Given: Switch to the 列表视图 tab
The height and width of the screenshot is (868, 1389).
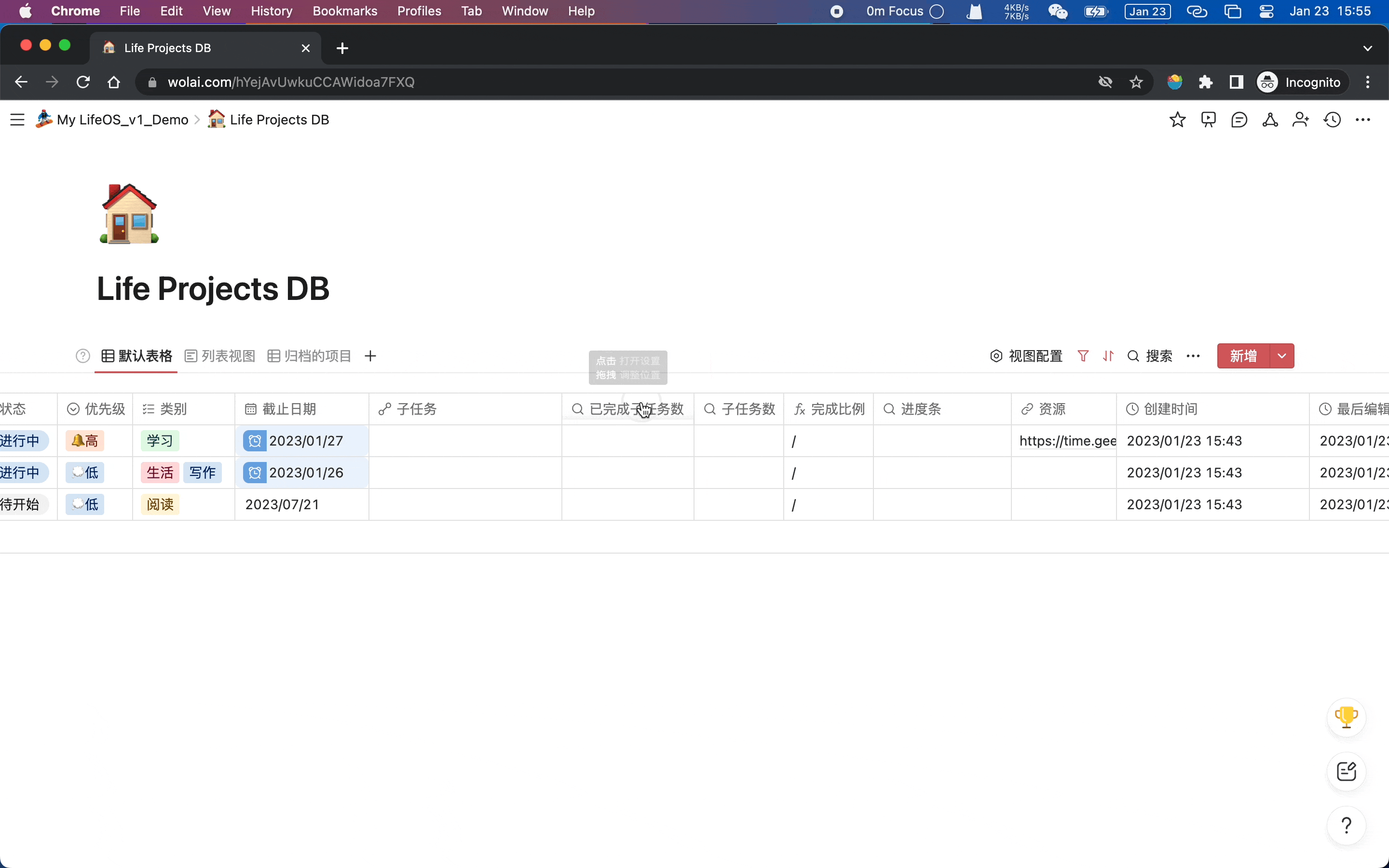Looking at the screenshot, I should pos(220,356).
